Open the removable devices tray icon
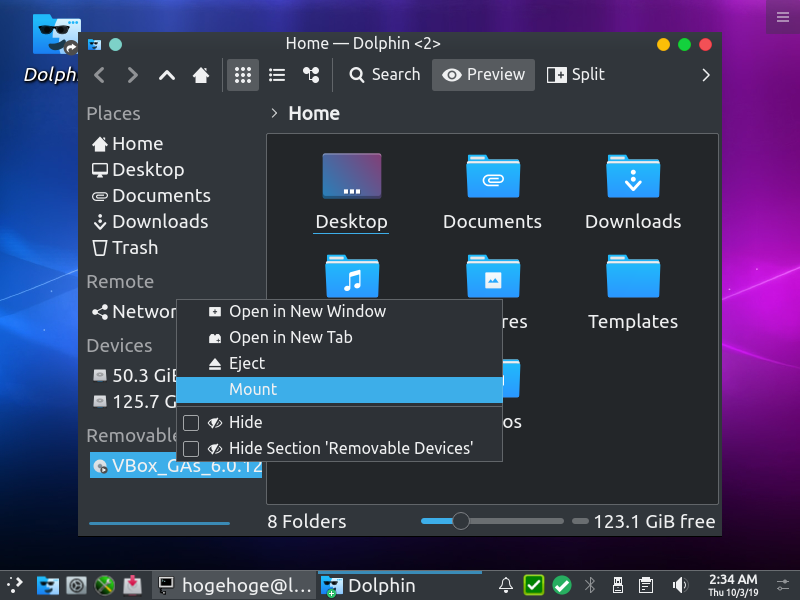800x600 pixels. tap(618, 585)
